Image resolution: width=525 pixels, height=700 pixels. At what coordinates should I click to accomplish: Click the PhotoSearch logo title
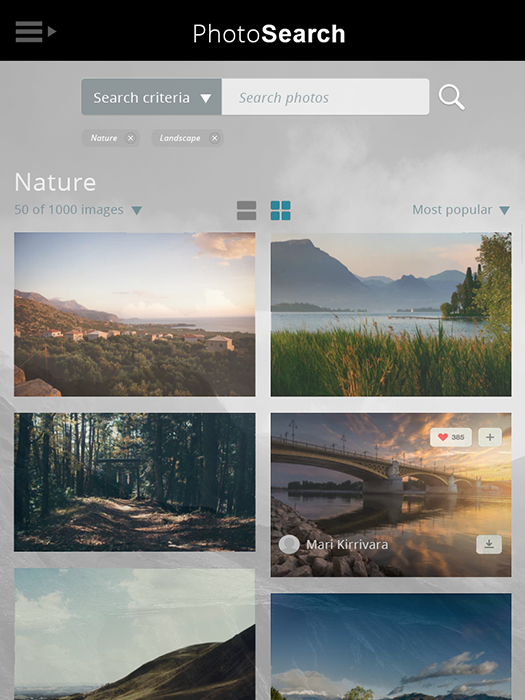point(269,34)
